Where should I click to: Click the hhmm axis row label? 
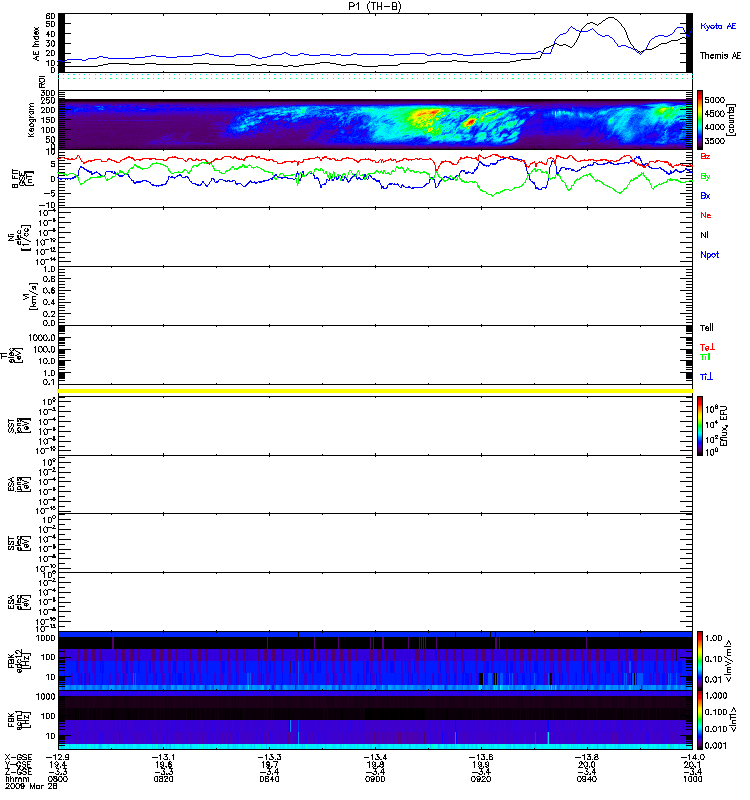[x=17, y=779]
